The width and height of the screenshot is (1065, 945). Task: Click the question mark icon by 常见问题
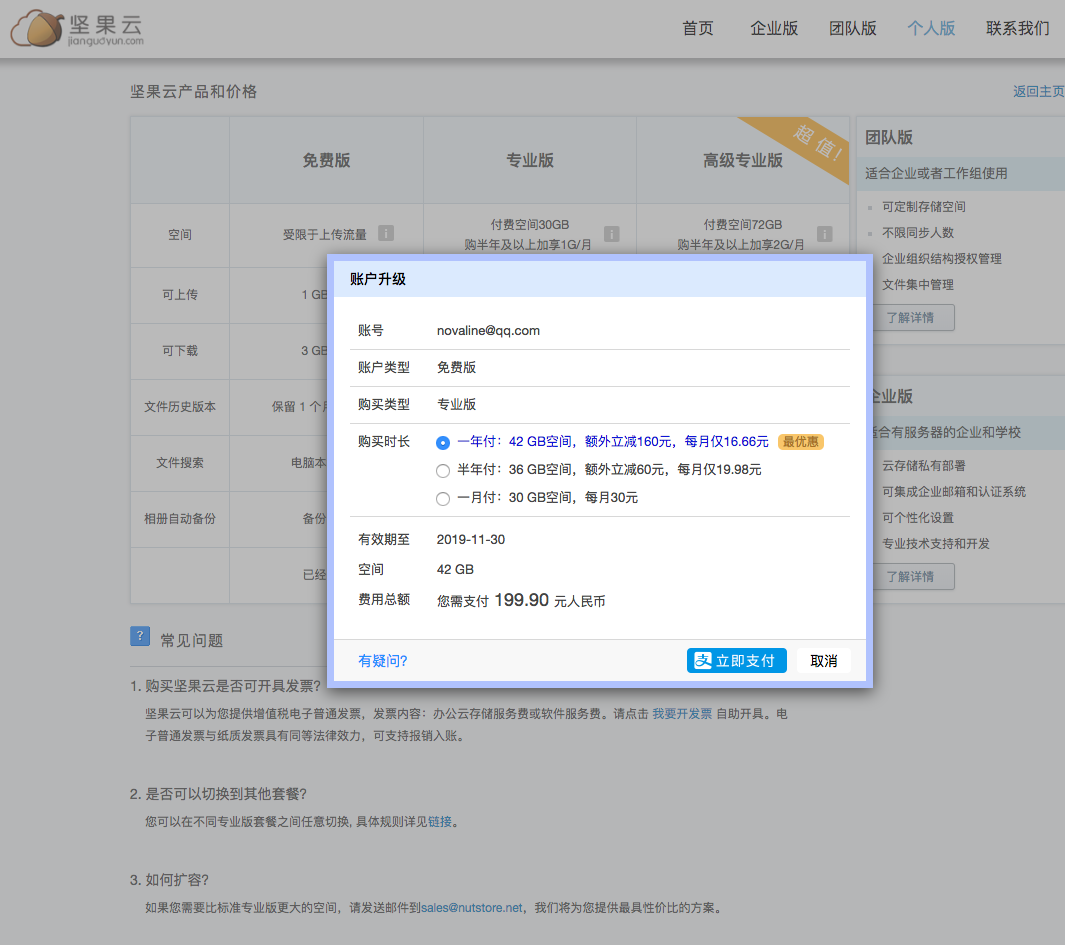coord(140,636)
